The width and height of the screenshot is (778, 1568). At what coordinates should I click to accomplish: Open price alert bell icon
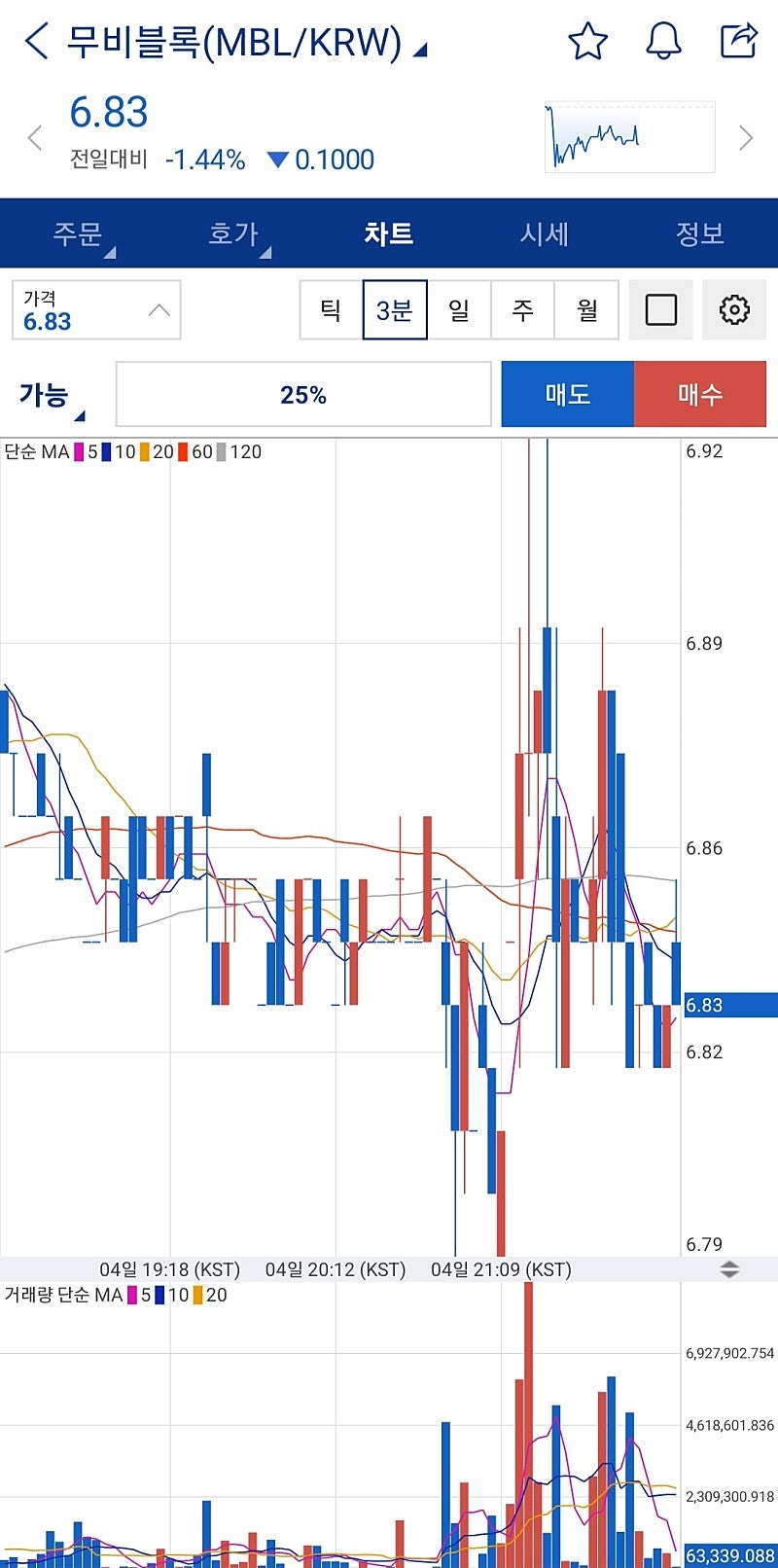663,42
